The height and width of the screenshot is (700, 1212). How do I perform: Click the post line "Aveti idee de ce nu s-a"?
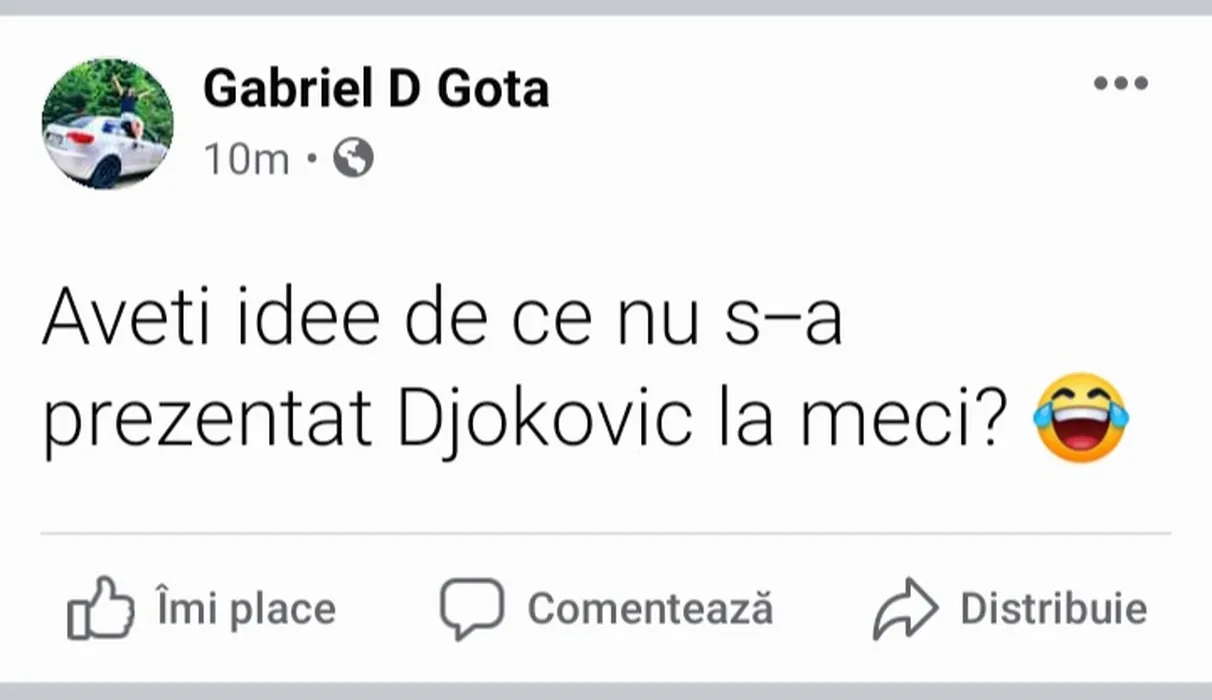pyautogui.click(x=441, y=322)
